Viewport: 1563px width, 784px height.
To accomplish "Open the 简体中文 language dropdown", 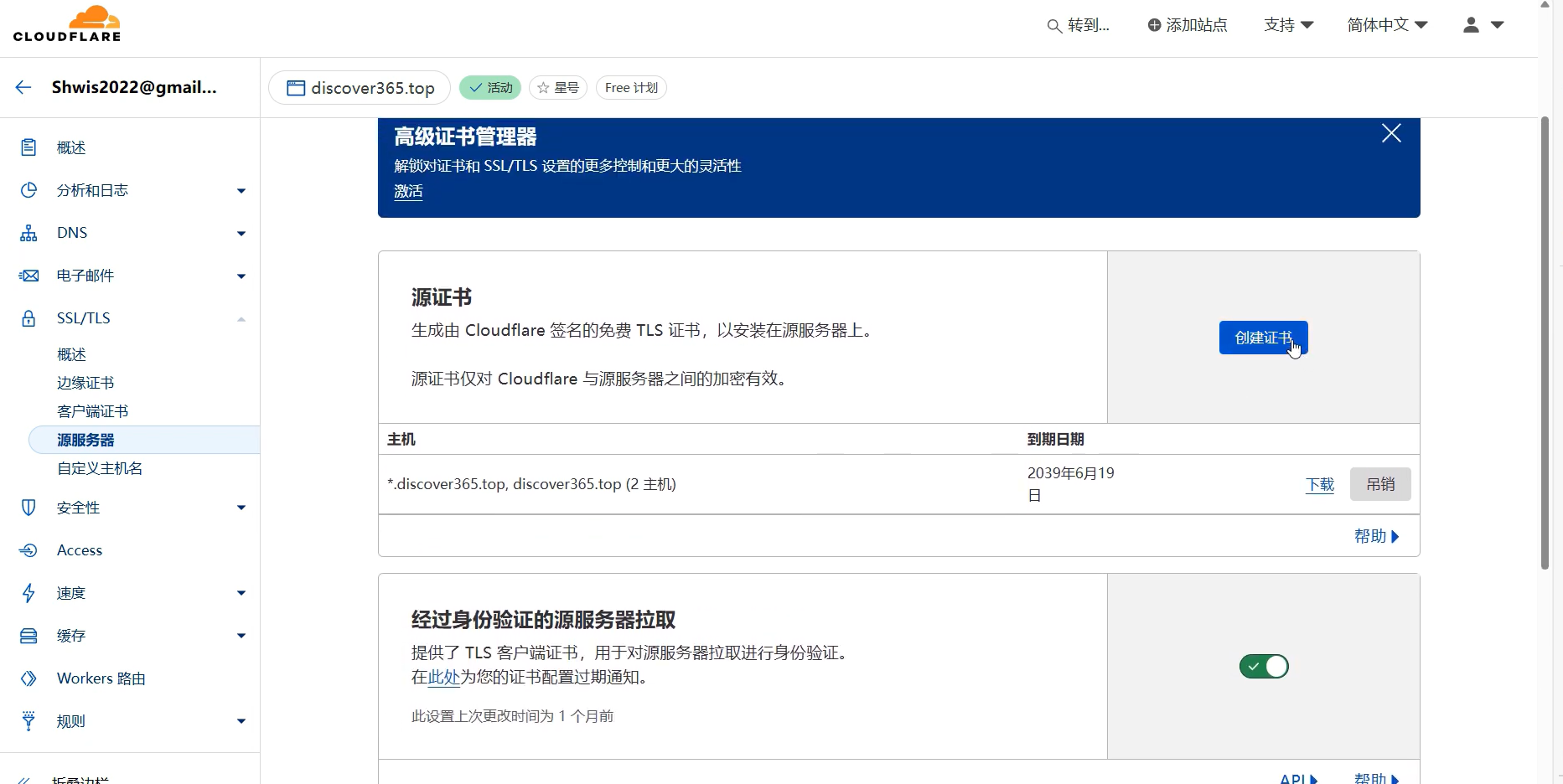I will tap(1387, 25).
